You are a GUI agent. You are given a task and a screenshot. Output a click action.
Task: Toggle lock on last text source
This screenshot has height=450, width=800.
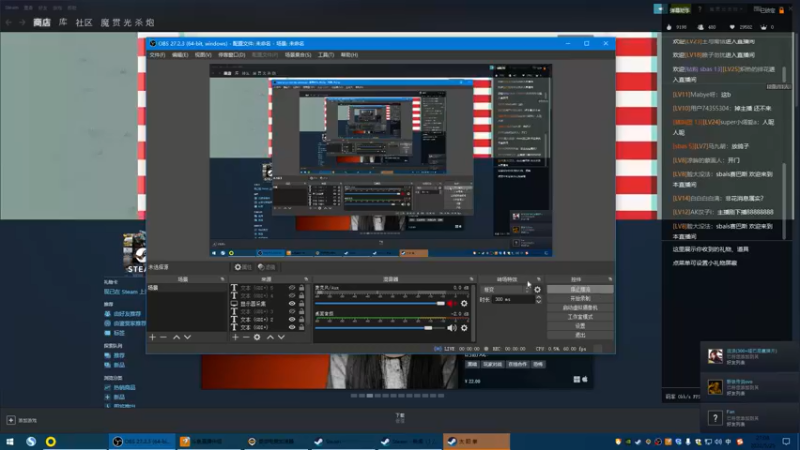302,327
